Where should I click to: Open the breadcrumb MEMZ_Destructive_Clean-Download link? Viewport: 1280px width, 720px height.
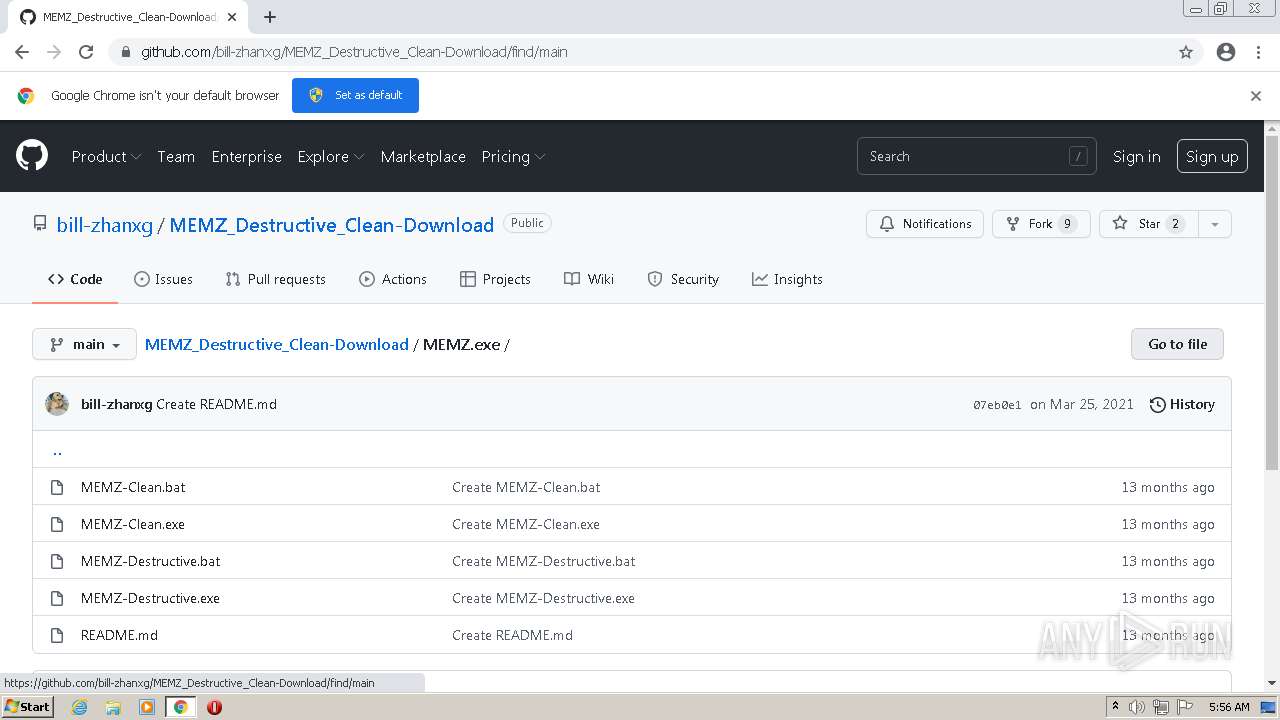pyautogui.click(x=277, y=344)
